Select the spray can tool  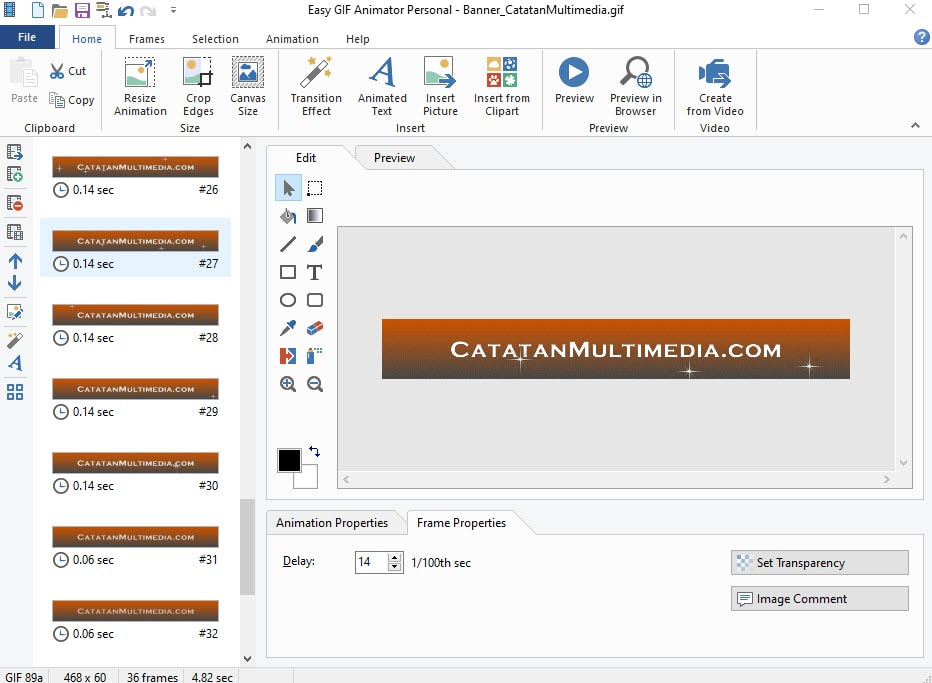[x=315, y=356]
